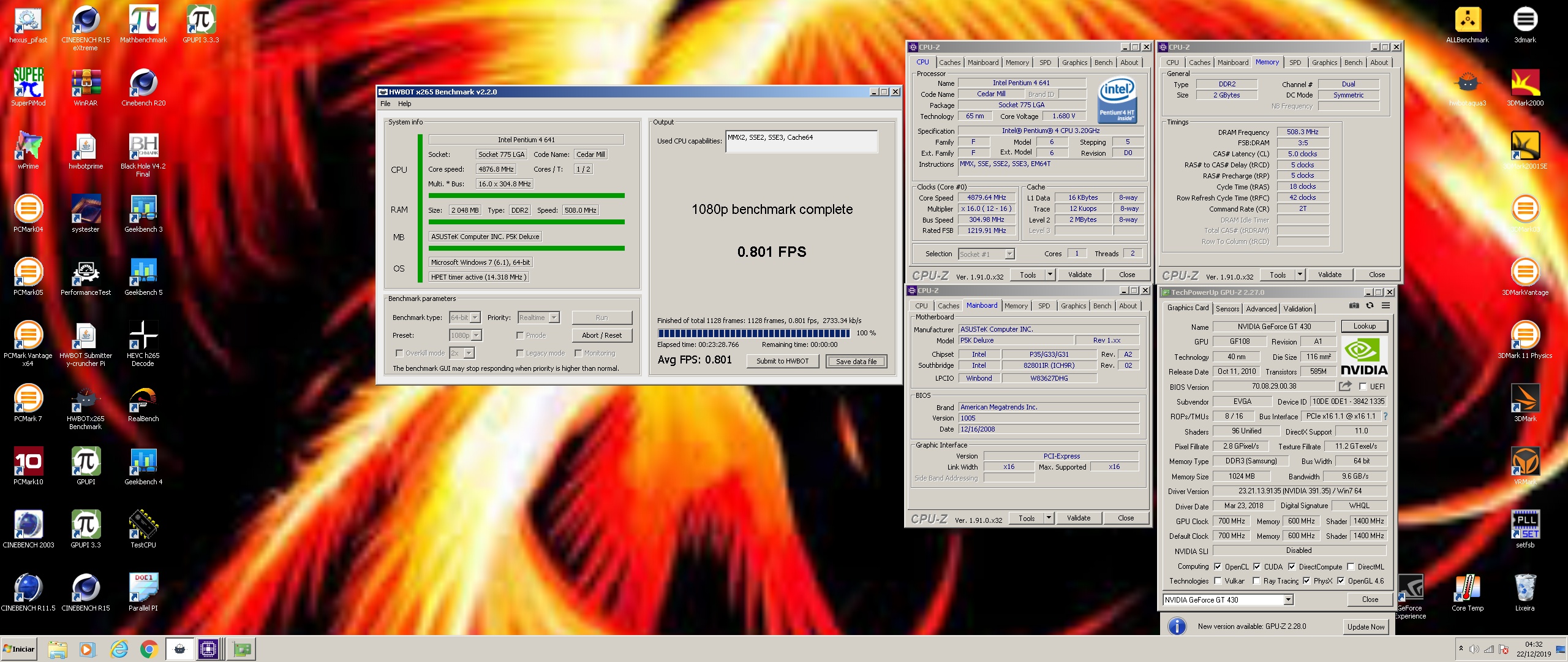This screenshot has height=662, width=1568.
Task: Toggle the CUDA checkbox in GPU-Z
Action: click(1257, 567)
